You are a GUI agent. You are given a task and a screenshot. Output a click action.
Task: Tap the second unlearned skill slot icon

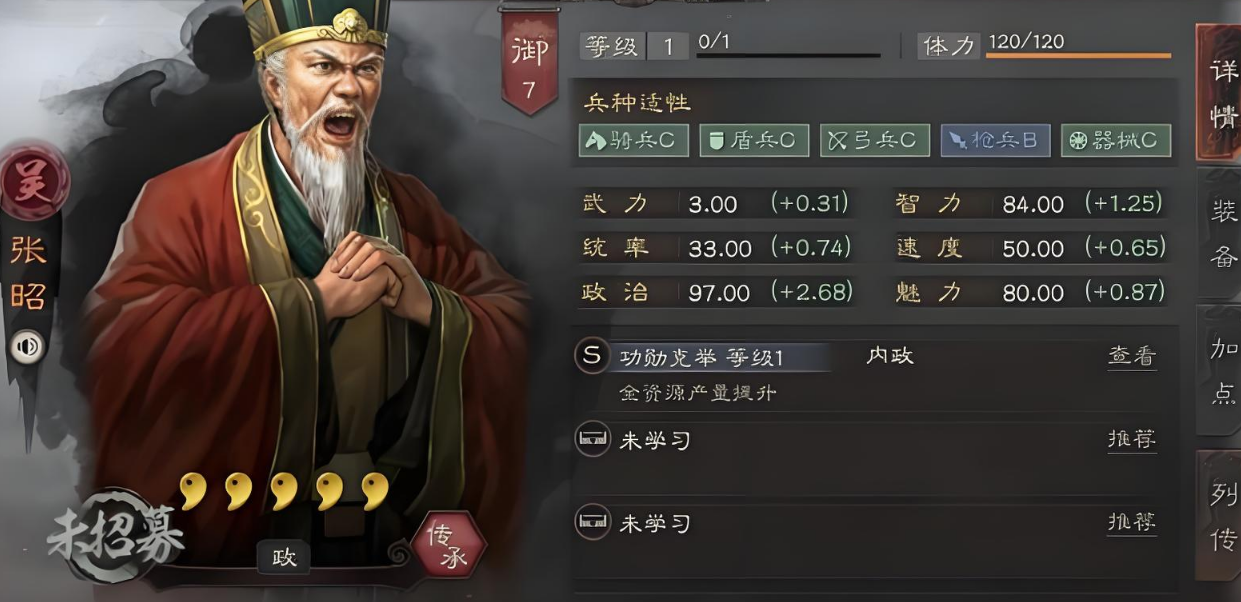[x=593, y=522]
